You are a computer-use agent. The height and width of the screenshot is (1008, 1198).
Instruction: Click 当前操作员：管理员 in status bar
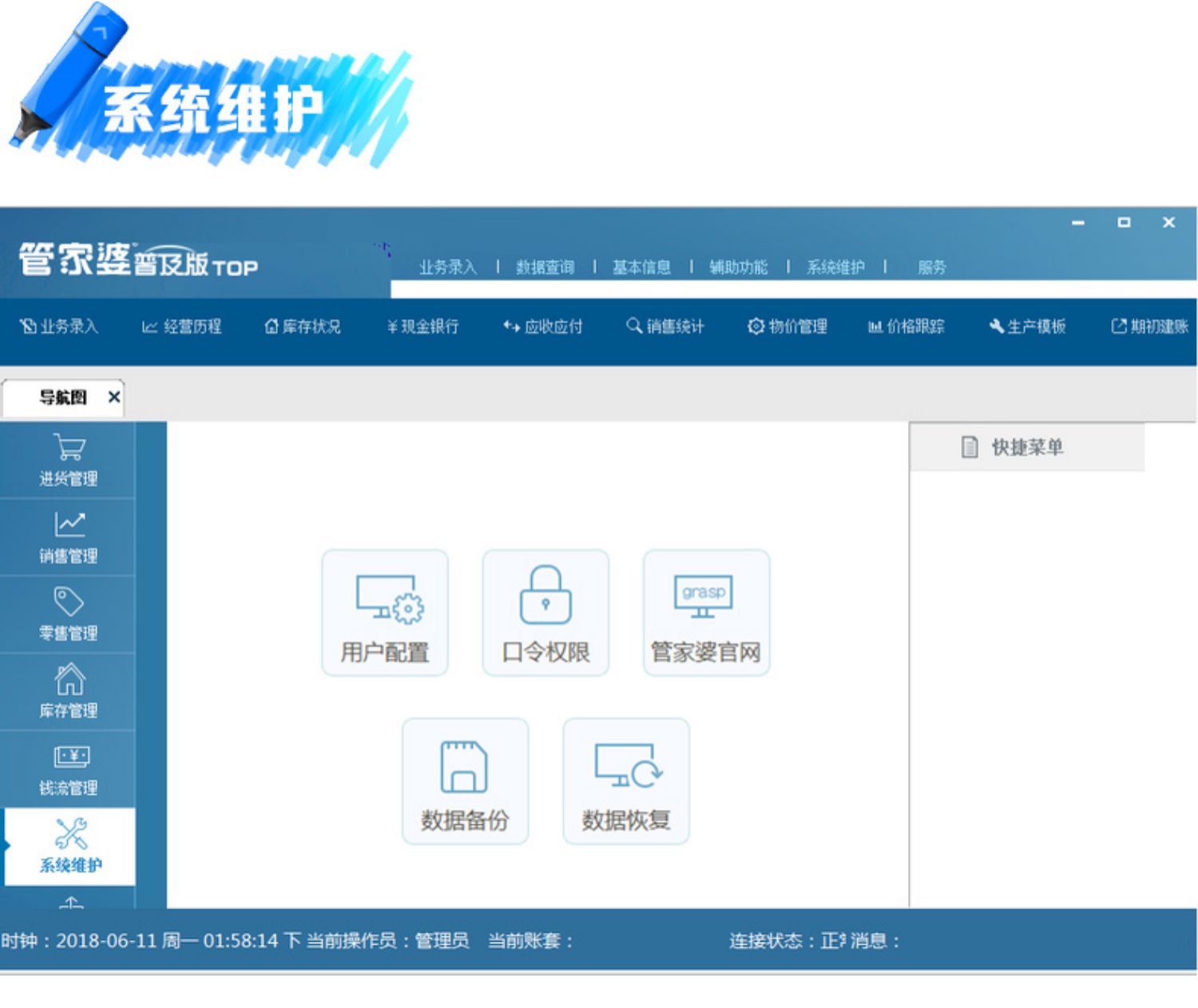point(388,940)
